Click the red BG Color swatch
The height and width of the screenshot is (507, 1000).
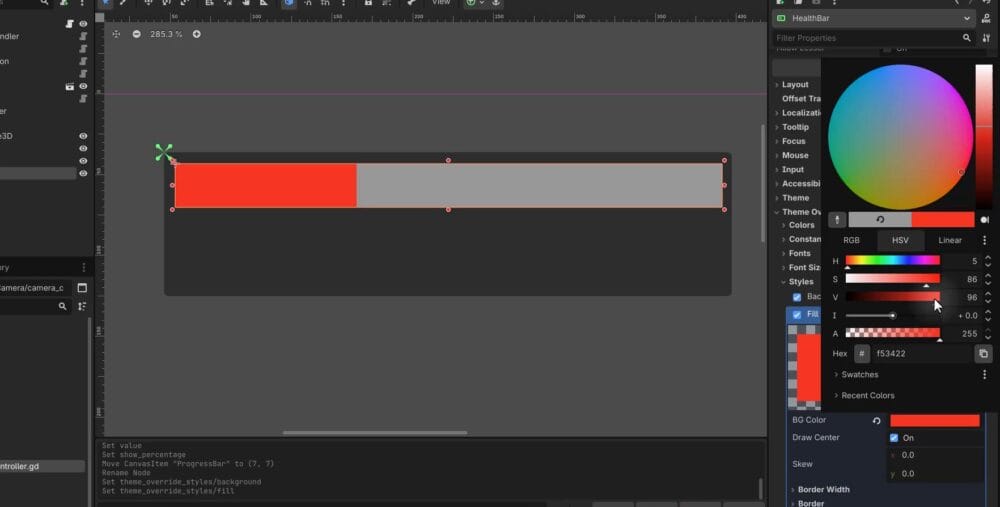934,420
